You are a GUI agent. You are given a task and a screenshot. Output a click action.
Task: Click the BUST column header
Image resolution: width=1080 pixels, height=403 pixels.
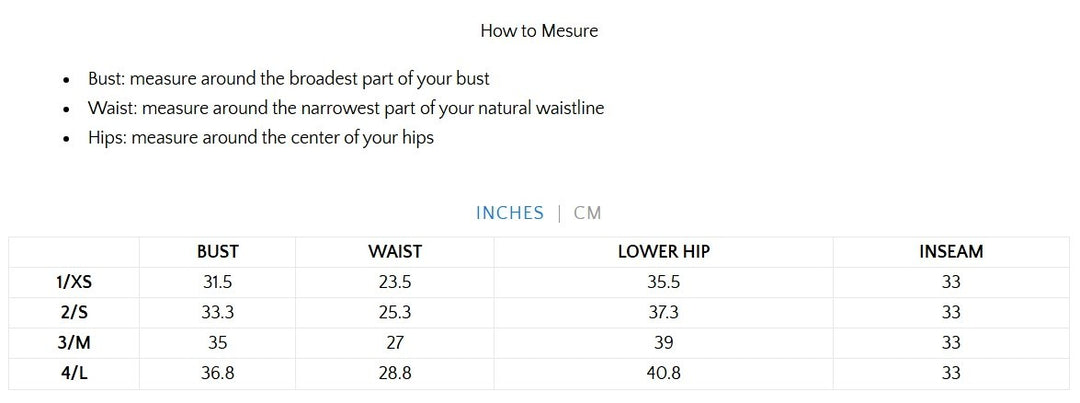218,252
